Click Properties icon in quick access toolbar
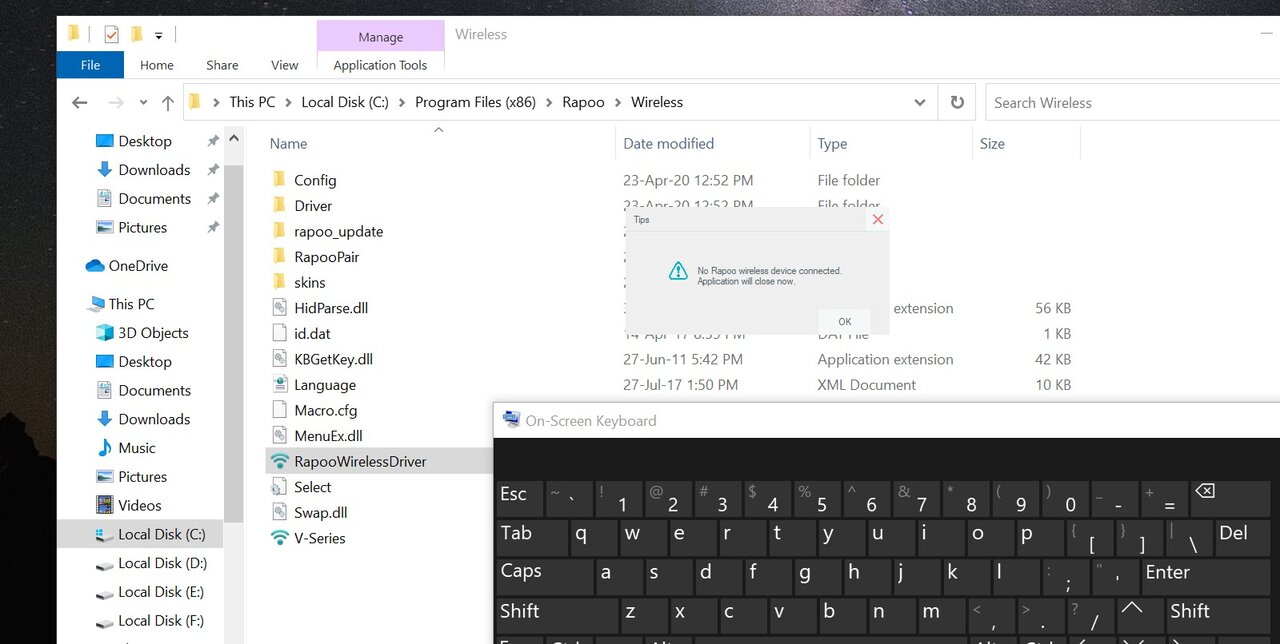 pyautogui.click(x=111, y=34)
